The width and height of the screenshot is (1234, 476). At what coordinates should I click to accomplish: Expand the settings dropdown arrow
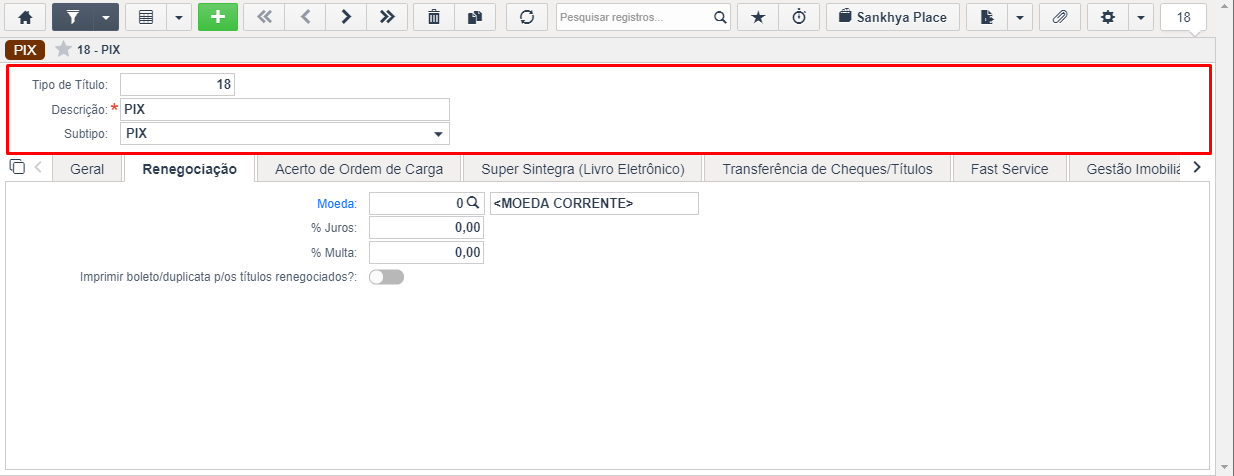pos(1141,17)
